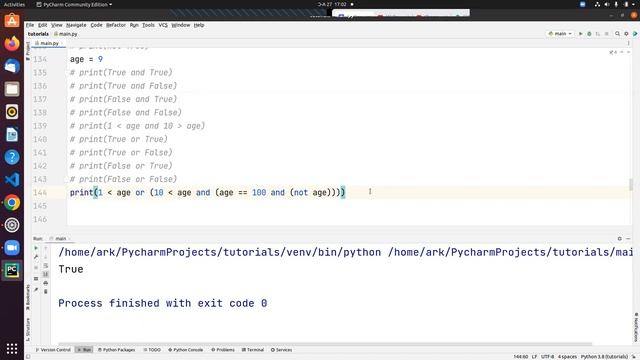Click the stop icon in top toolbar

point(607,34)
